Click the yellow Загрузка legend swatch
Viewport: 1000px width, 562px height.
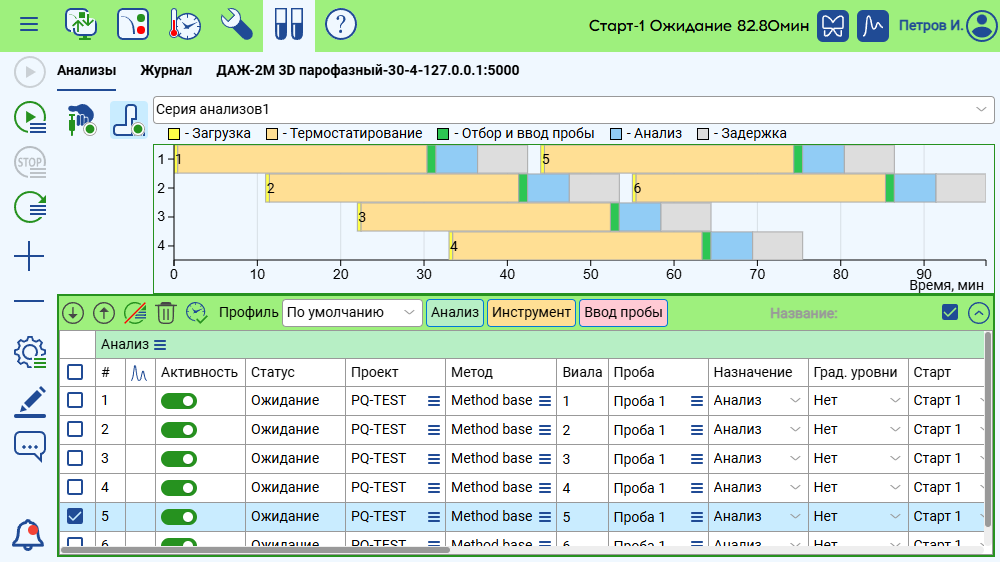(173, 134)
